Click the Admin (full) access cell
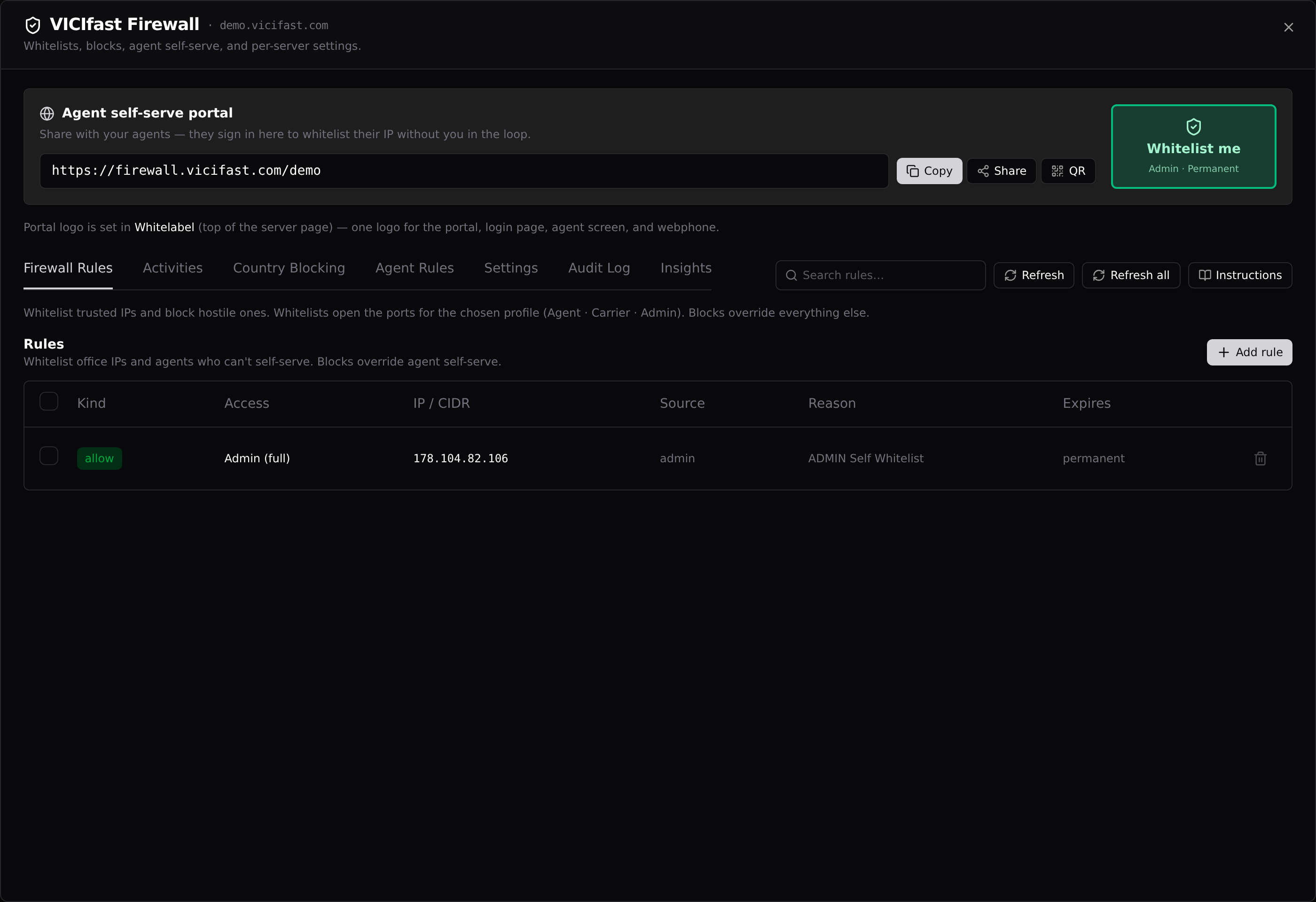Screen dimensions: 1316x902 coord(257,459)
